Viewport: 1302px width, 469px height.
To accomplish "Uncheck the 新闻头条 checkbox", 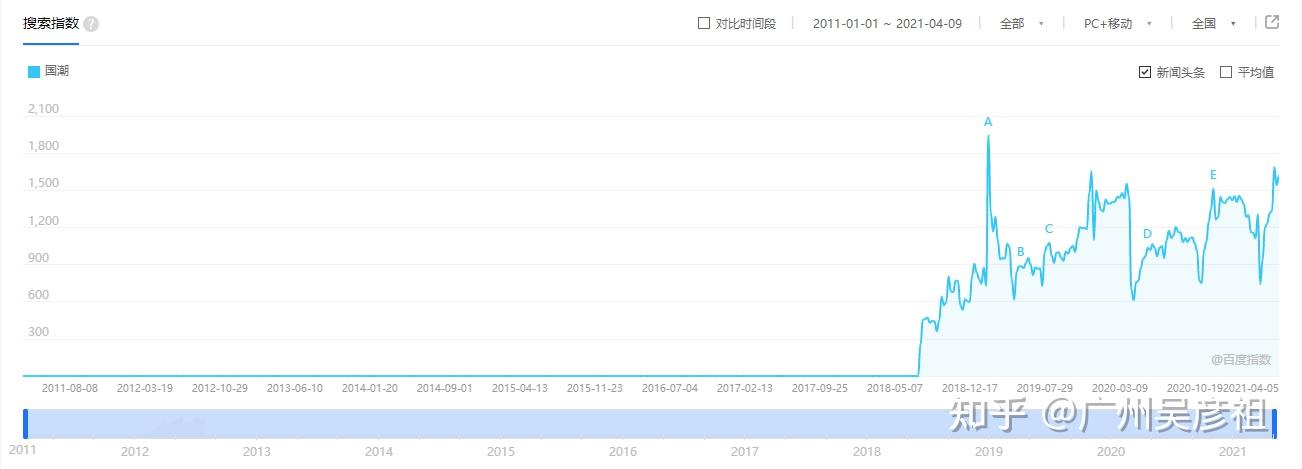I will coord(1145,72).
